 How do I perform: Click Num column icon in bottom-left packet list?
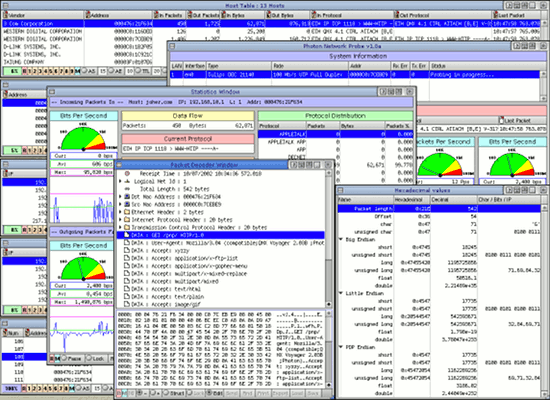pyautogui.click(x=5, y=332)
